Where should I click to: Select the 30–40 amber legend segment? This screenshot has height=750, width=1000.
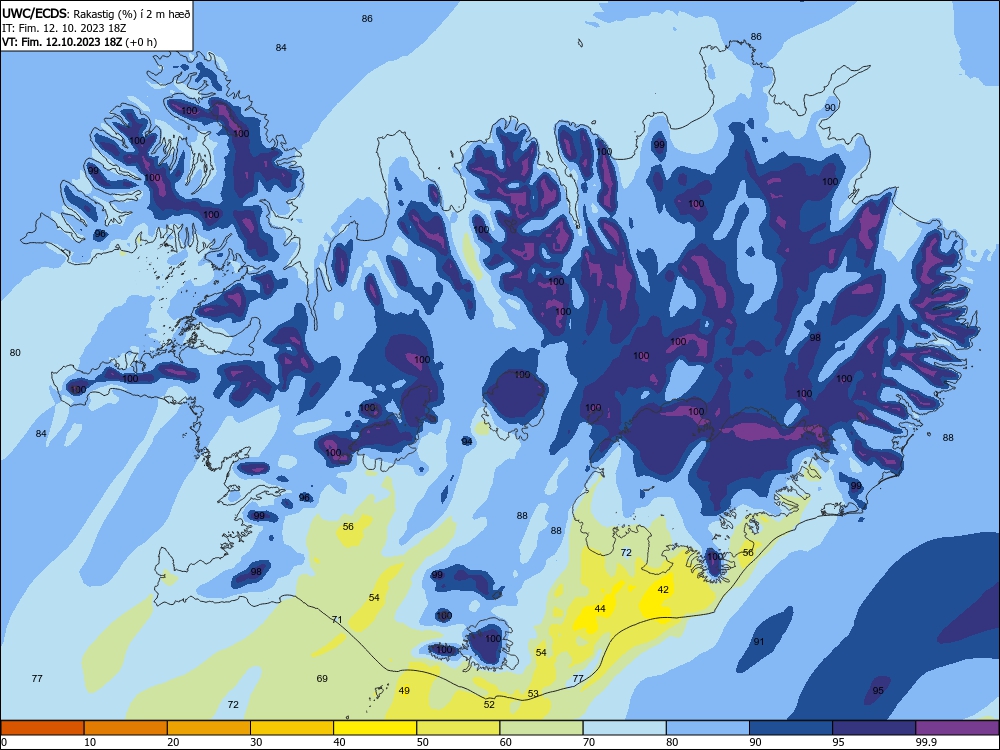tap(292, 728)
